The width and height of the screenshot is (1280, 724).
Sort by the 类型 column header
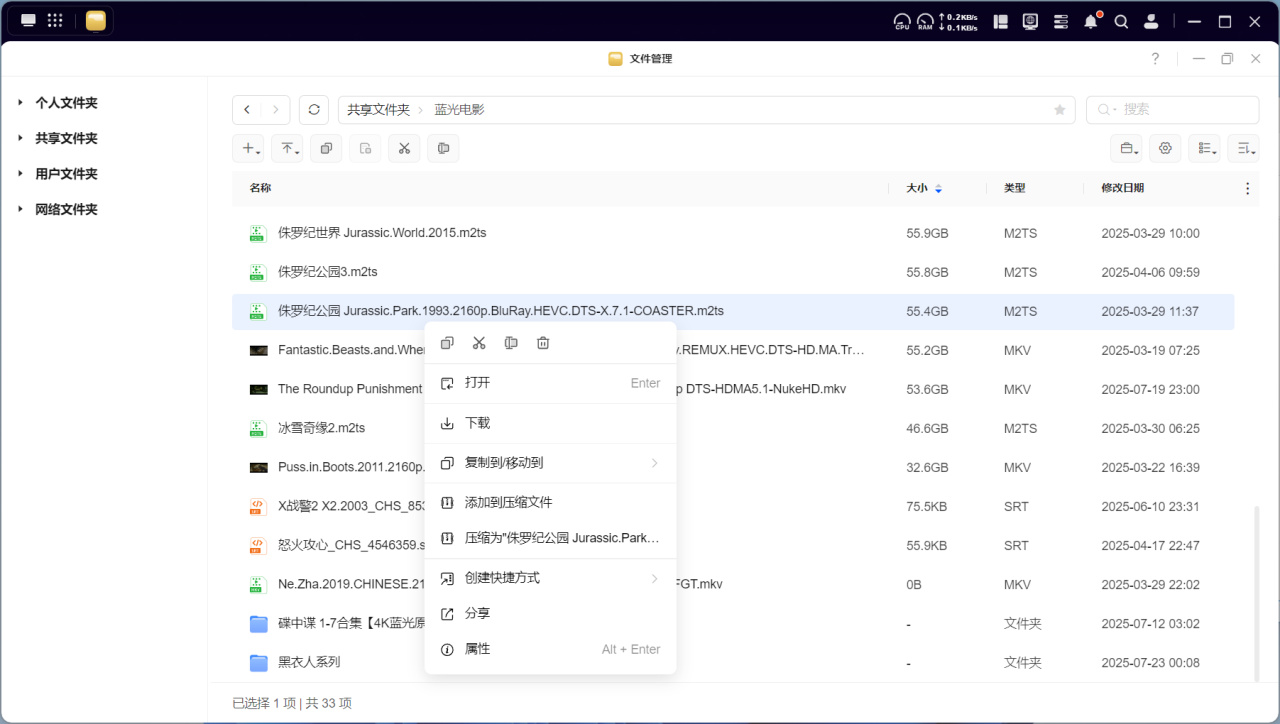pyautogui.click(x=1015, y=188)
